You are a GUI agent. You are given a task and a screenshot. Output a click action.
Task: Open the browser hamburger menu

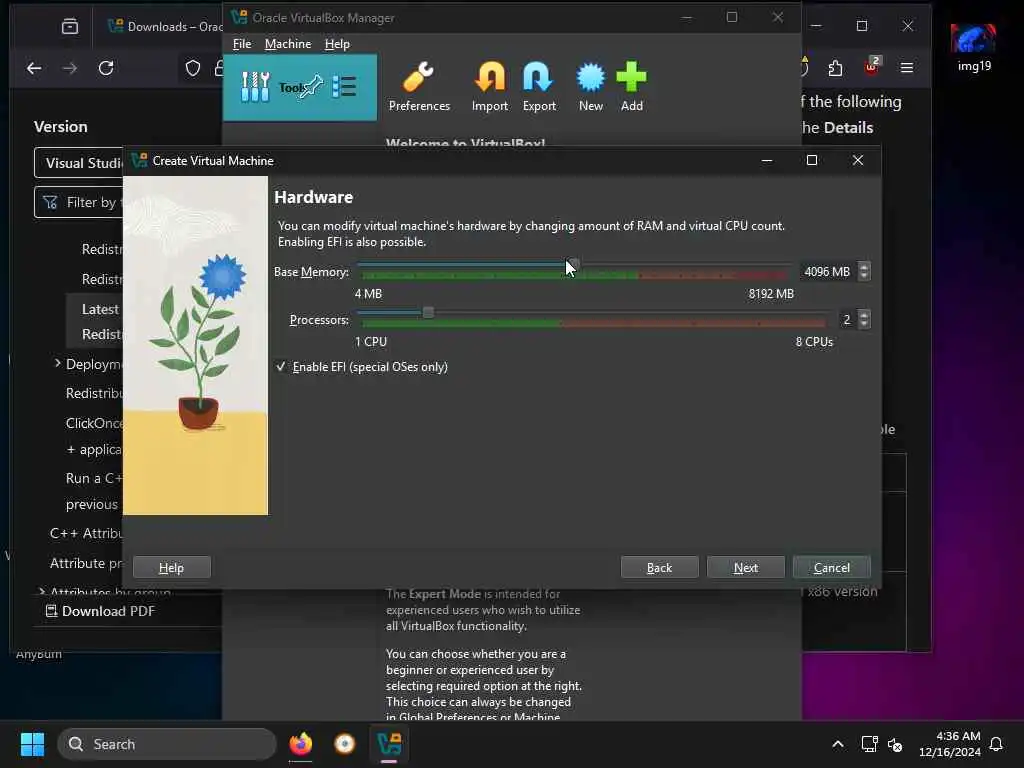[906, 68]
